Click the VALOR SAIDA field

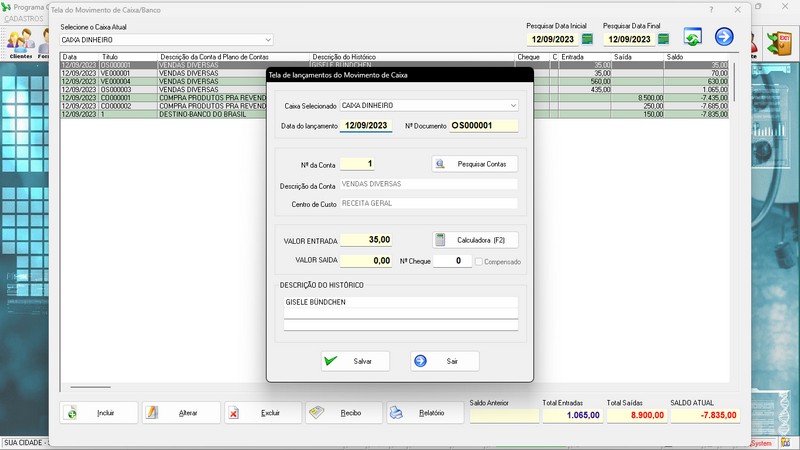coord(366,261)
